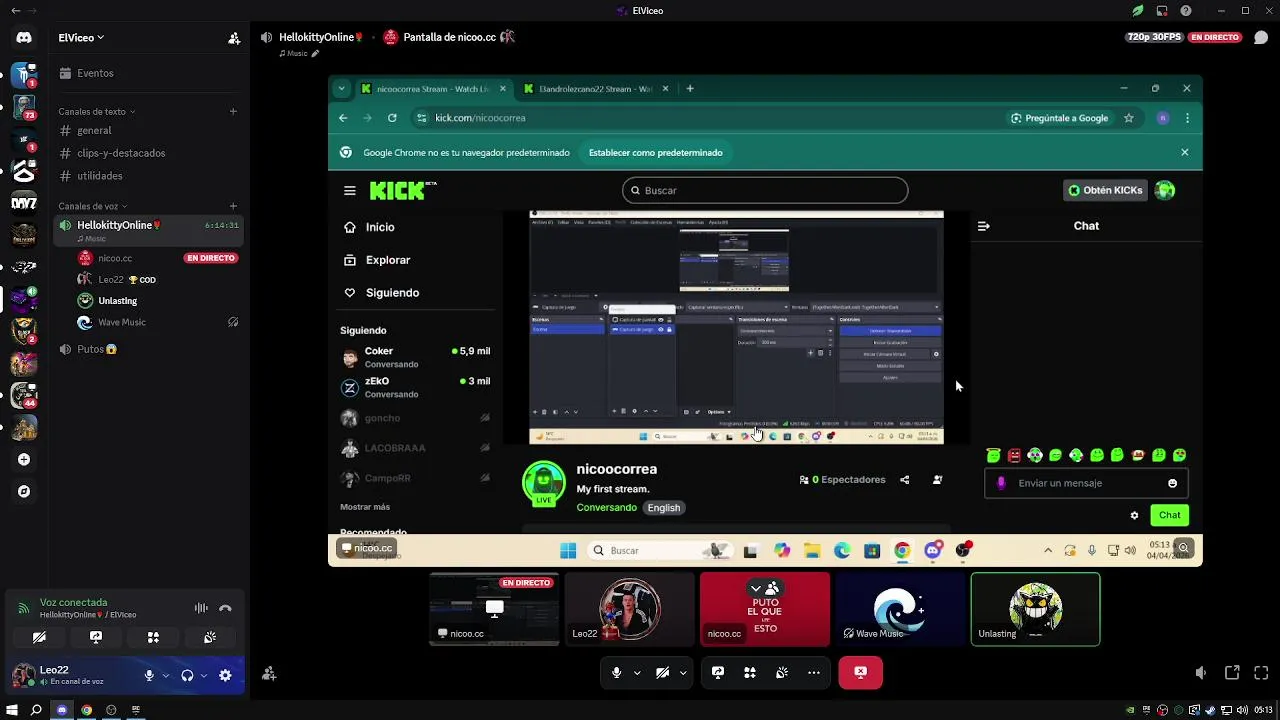This screenshot has height=720, width=1280.
Task: Toggle camera in voice connected panel
Action: (39, 637)
